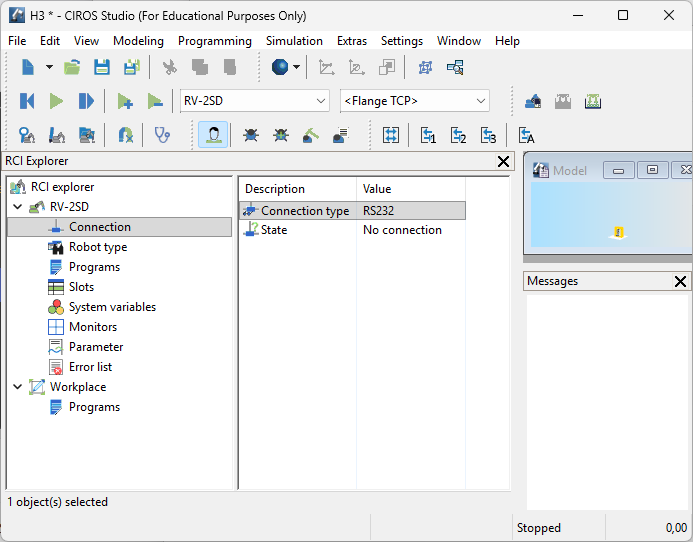Open the Settings menu

coord(402,41)
